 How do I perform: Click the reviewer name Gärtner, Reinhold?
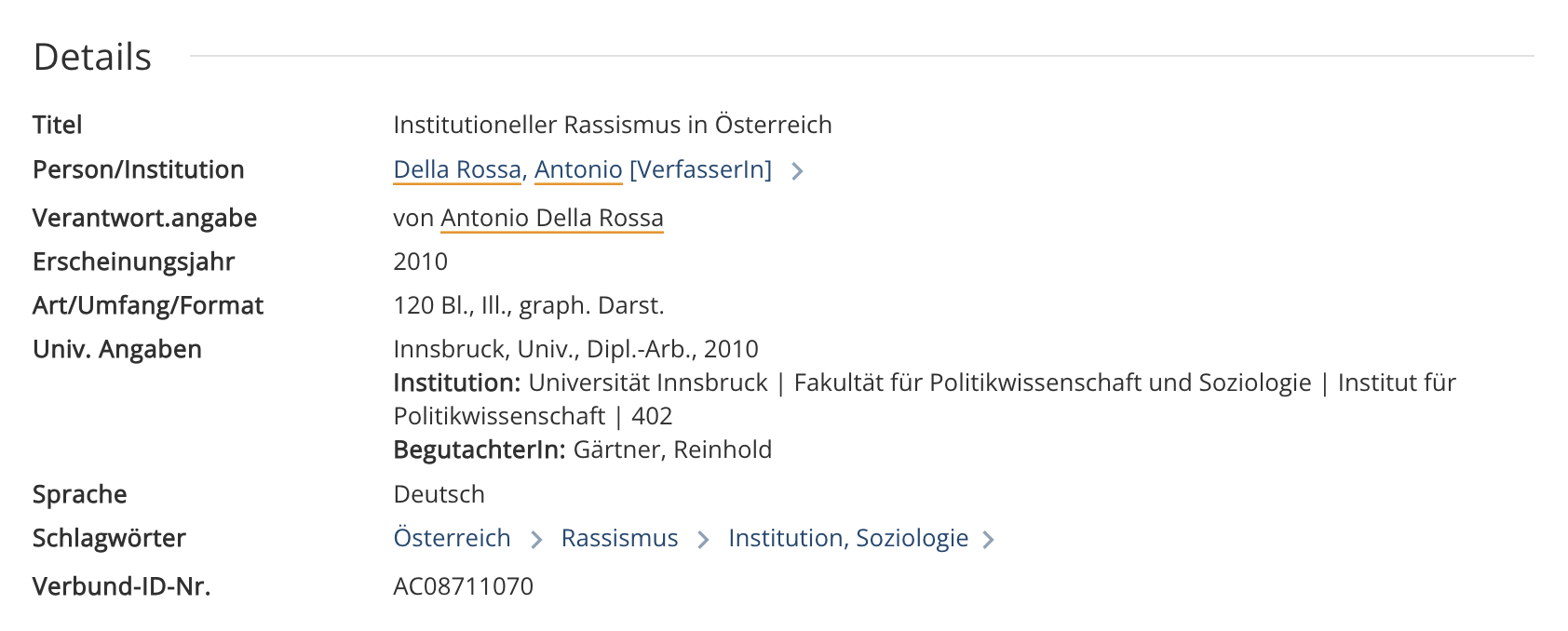tap(672, 450)
